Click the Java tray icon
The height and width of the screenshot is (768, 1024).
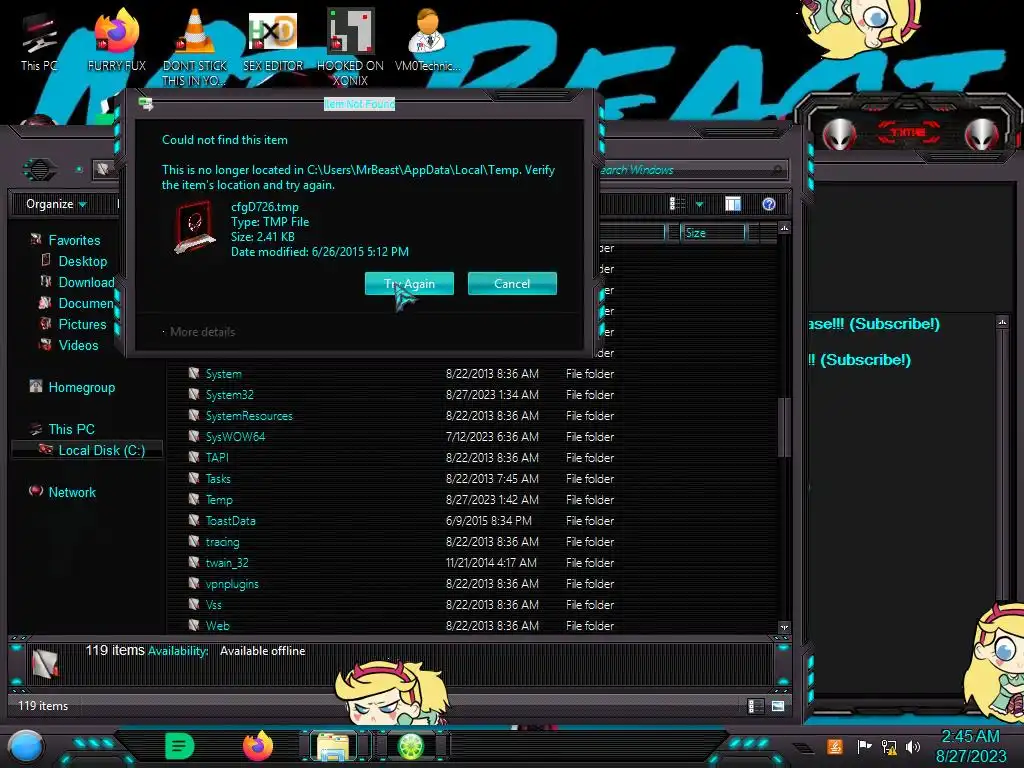click(x=835, y=746)
